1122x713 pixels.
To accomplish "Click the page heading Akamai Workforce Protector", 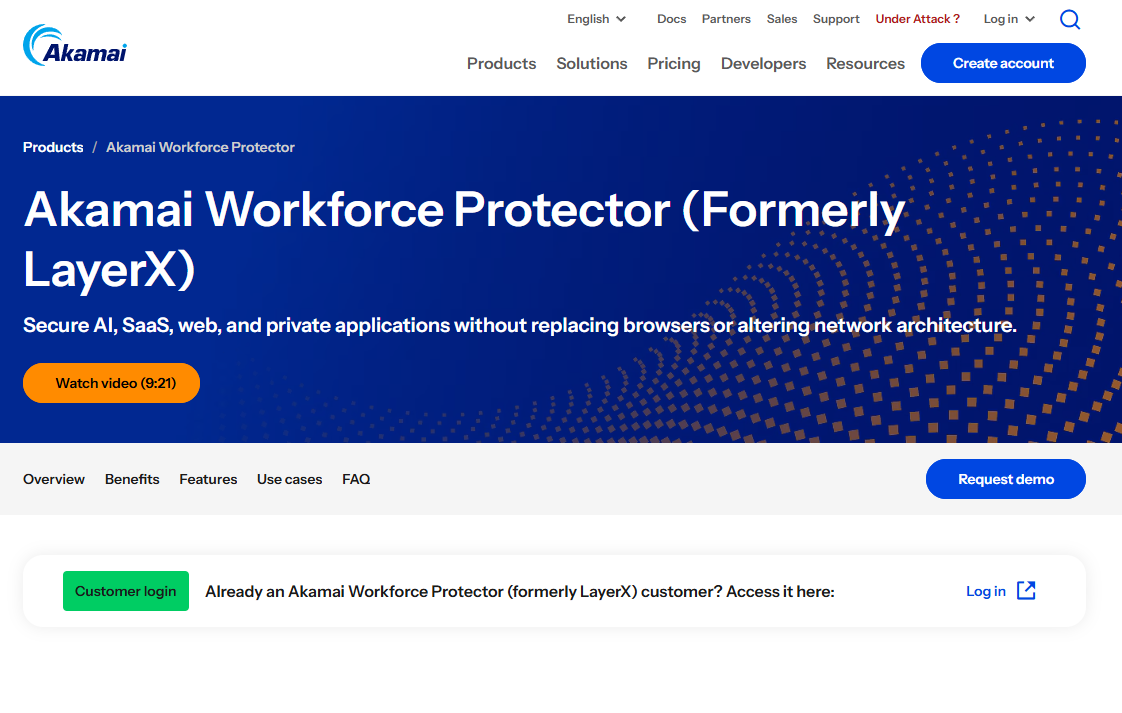I will click(x=464, y=239).
